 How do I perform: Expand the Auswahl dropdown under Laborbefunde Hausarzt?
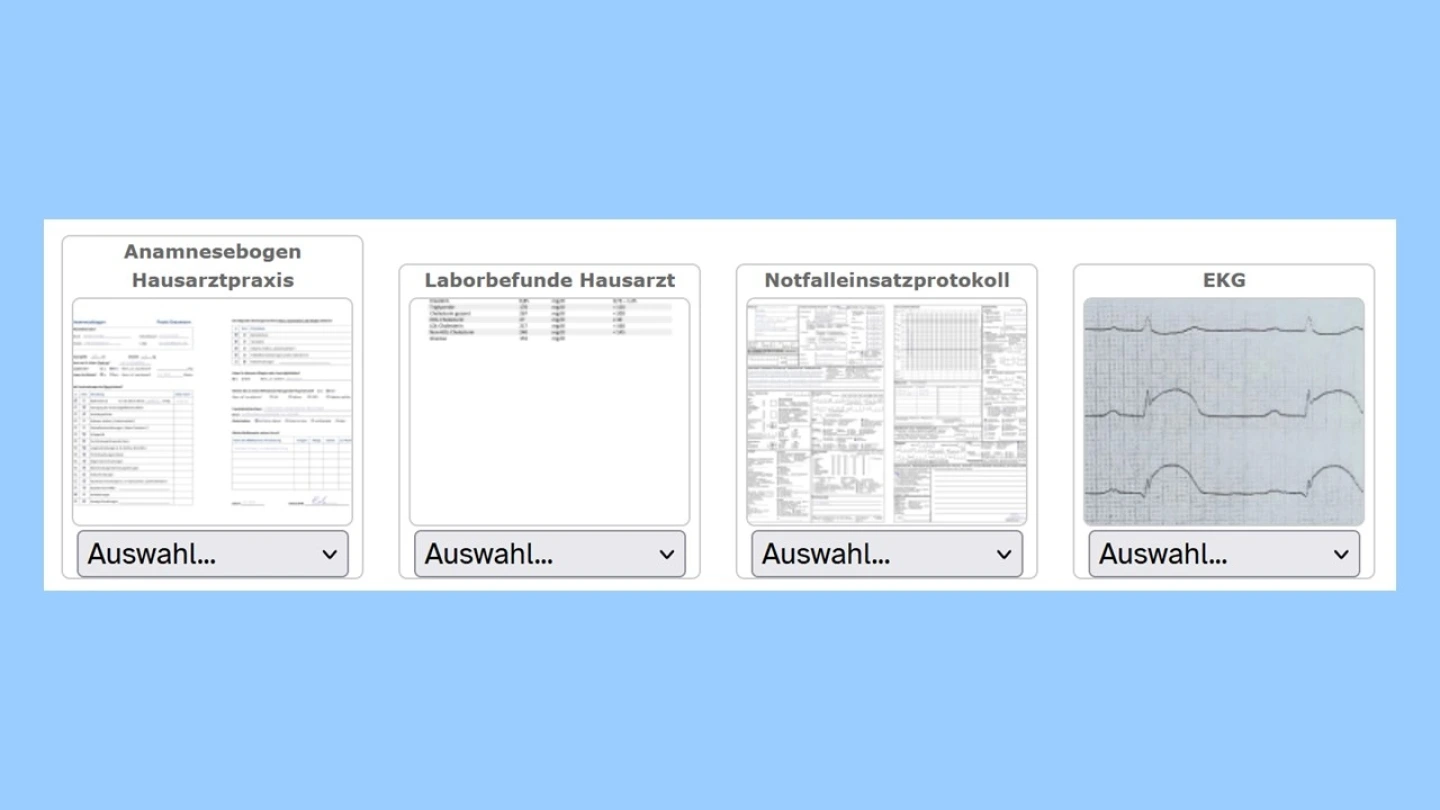click(549, 554)
